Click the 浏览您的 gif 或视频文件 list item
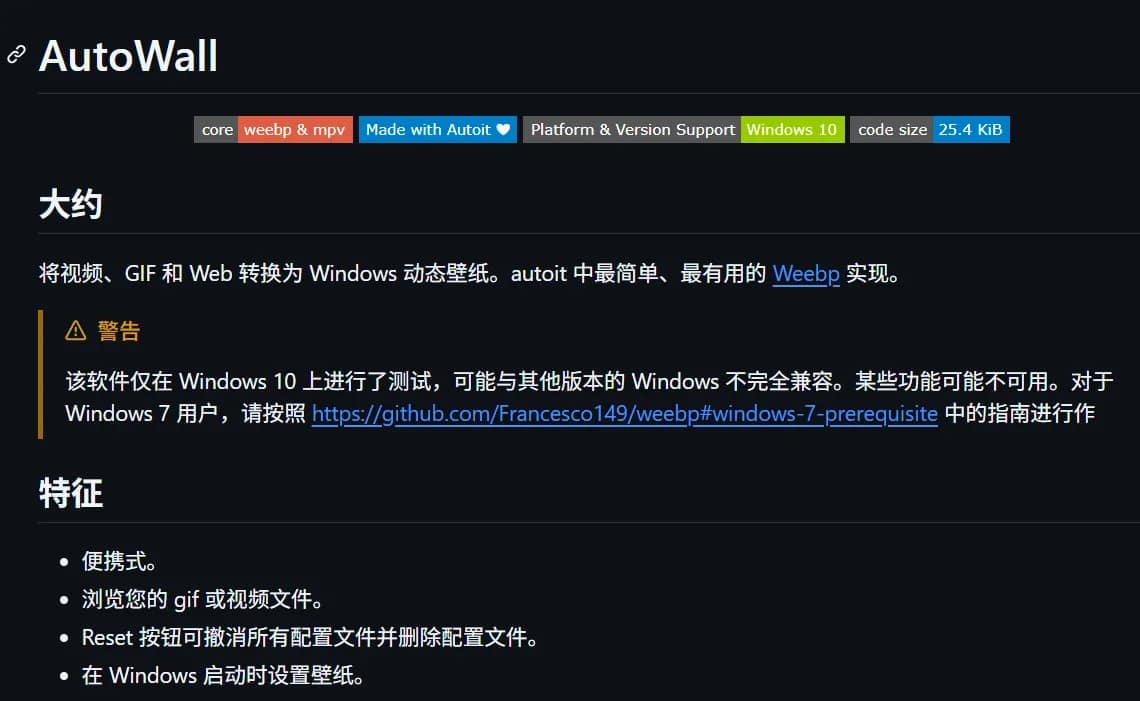This screenshot has width=1140, height=701. pos(202,600)
